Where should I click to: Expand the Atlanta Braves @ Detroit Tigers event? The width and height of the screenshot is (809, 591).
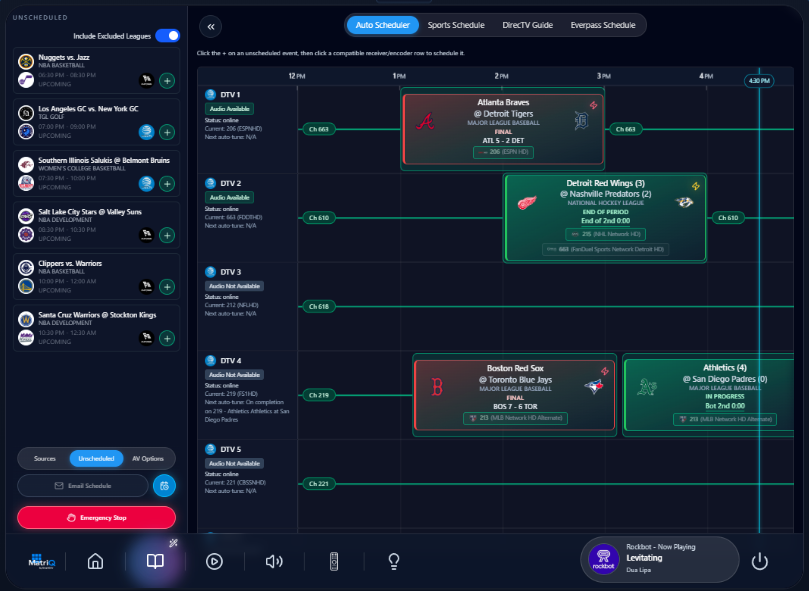click(502, 130)
